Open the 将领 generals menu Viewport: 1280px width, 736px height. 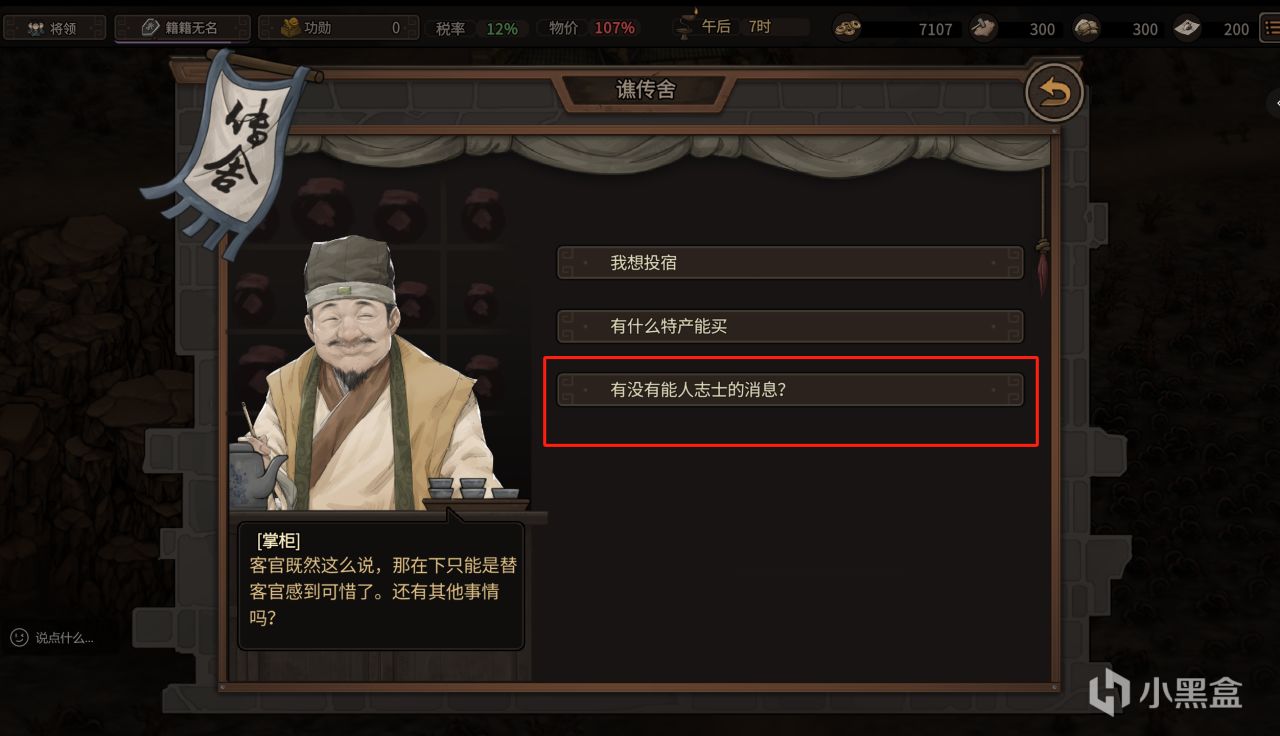53,28
